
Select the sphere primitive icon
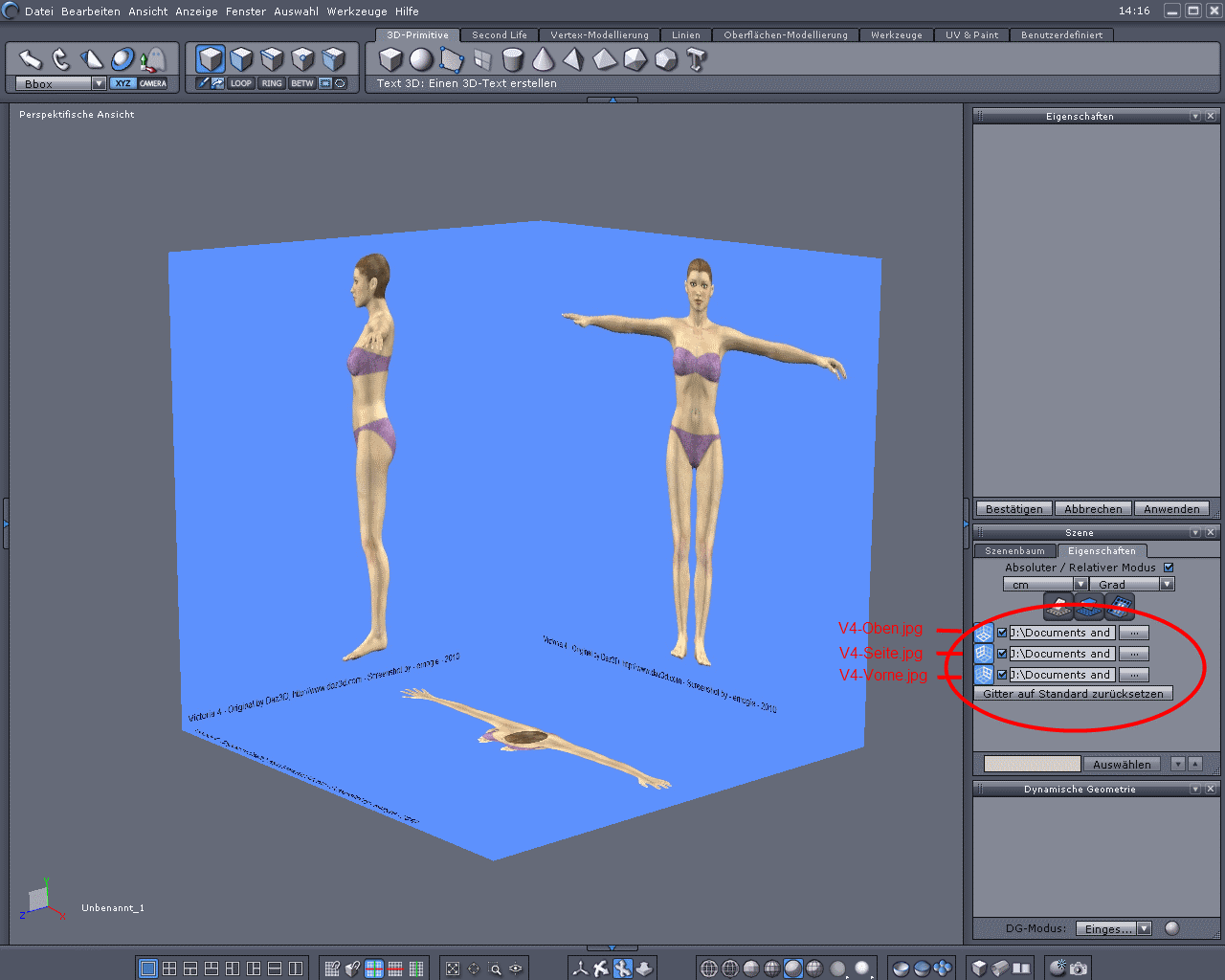tap(421, 59)
